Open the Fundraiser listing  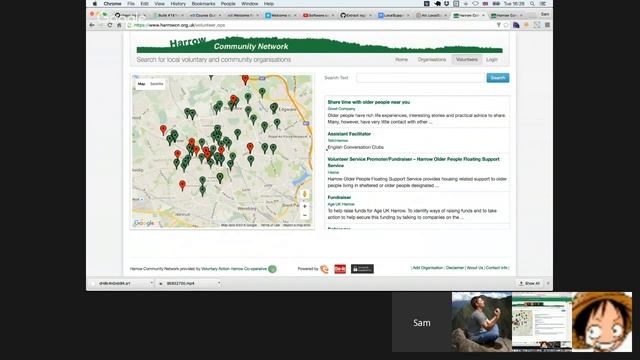coord(339,198)
